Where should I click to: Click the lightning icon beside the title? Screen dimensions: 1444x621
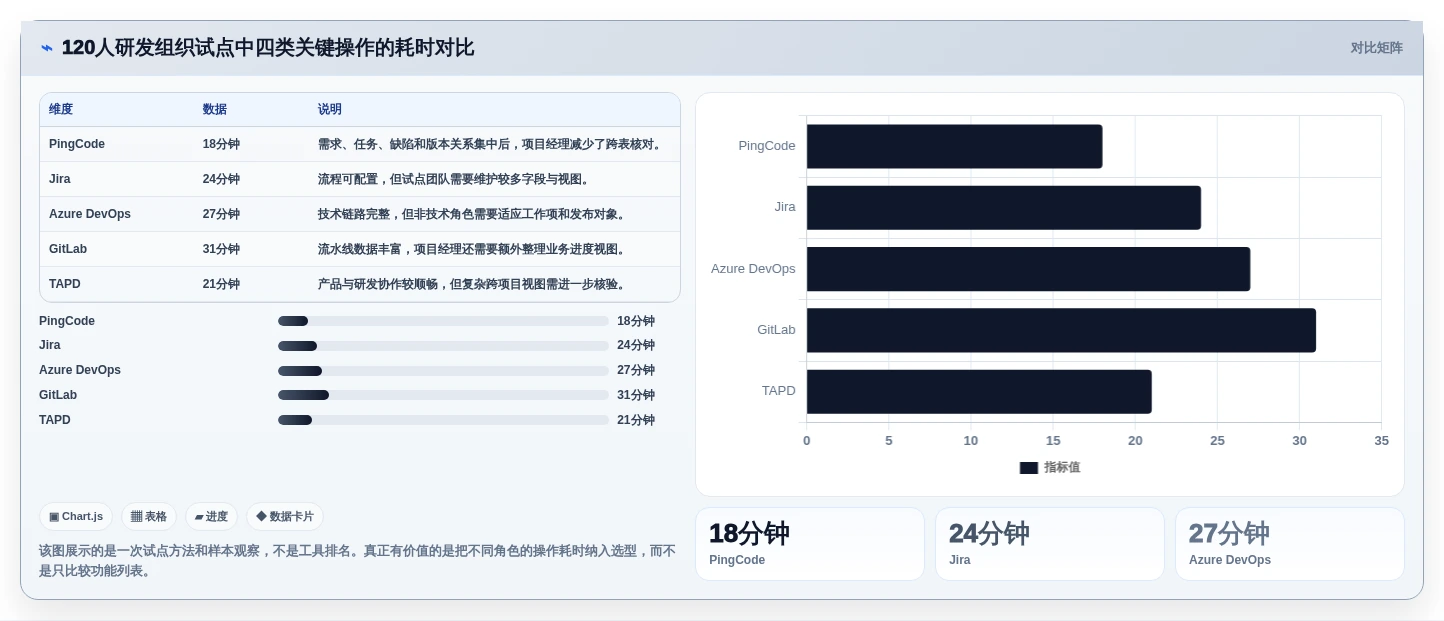click(x=47, y=48)
